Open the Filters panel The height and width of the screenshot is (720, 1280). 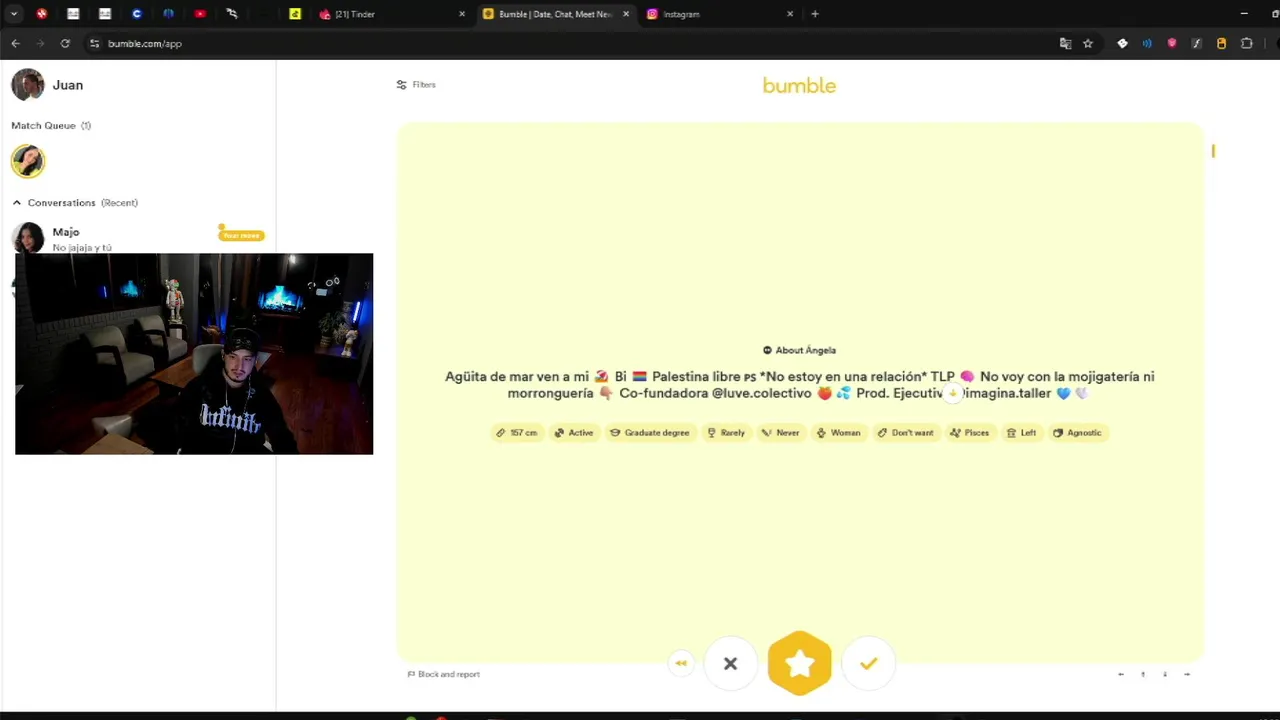[416, 85]
